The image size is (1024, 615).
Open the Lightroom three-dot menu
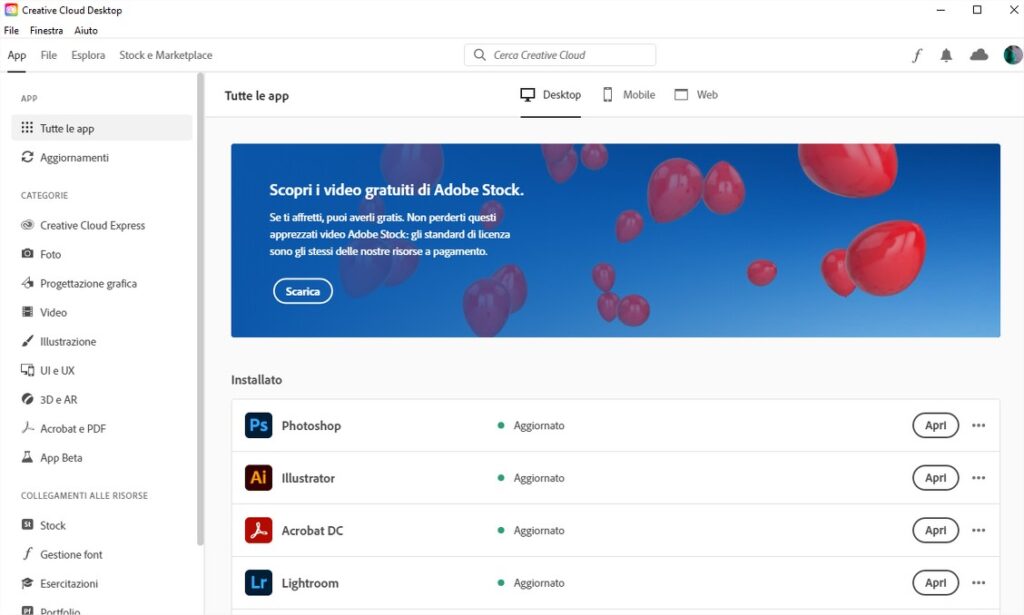(979, 582)
